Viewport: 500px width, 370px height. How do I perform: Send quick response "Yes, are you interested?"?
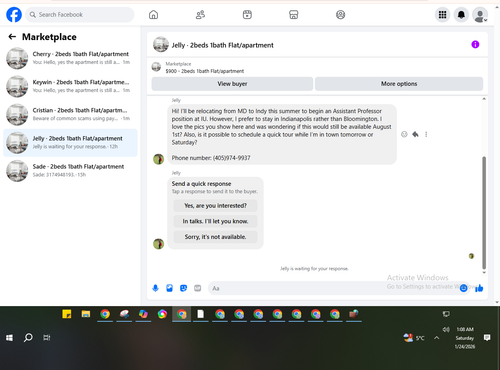tap(215, 206)
